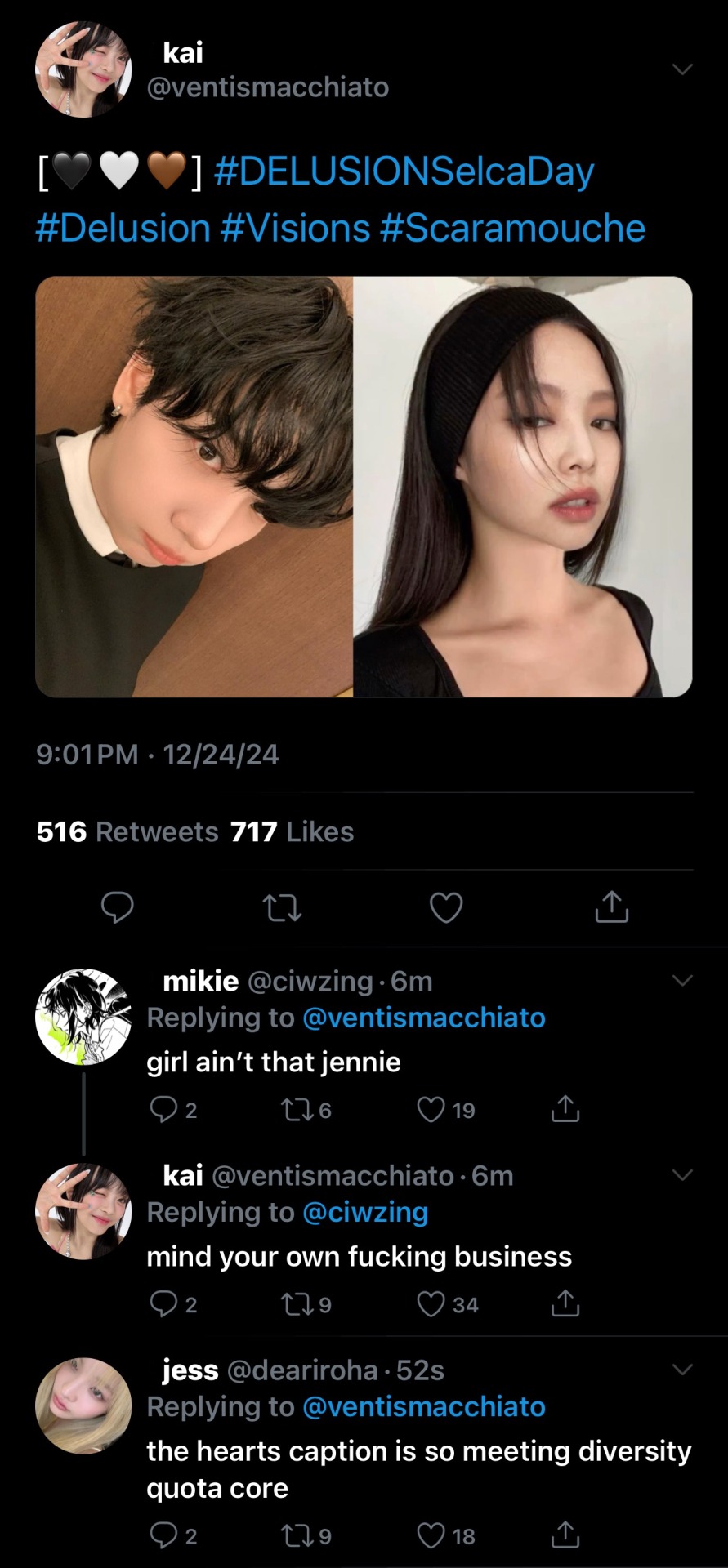This screenshot has height=1568, width=728.
Task: Expand options menu on mikie's reply
Action: click(681, 979)
